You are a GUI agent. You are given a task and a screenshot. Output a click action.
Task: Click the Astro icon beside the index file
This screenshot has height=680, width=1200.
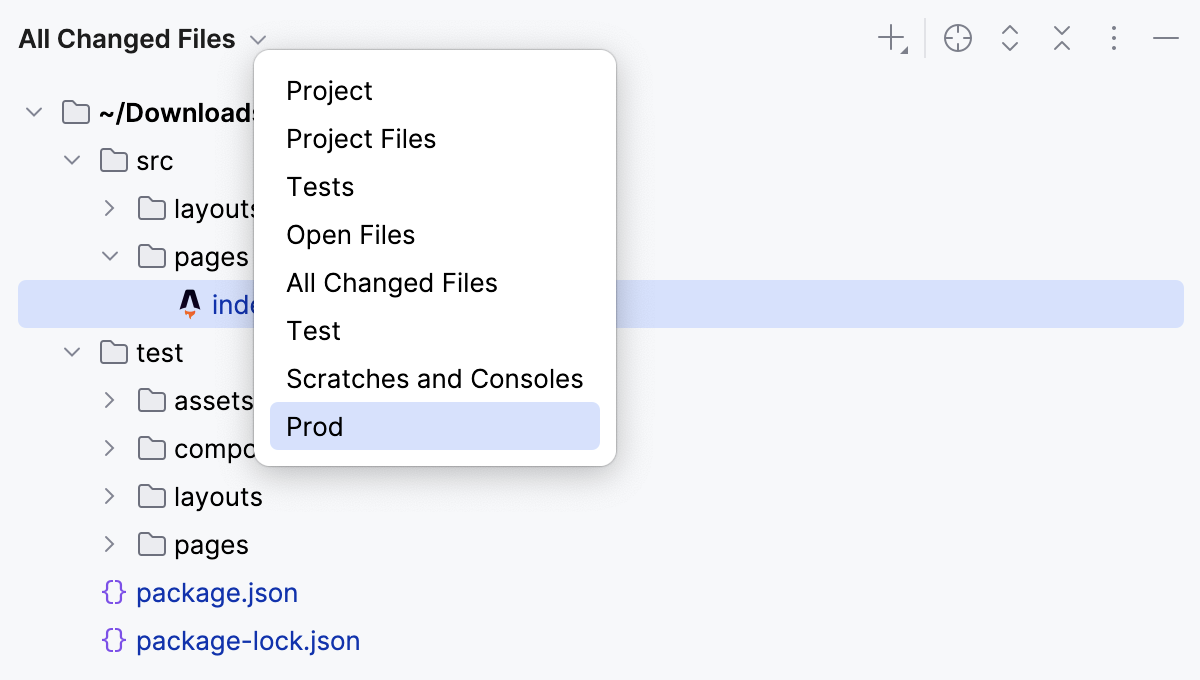(x=190, y=304)
